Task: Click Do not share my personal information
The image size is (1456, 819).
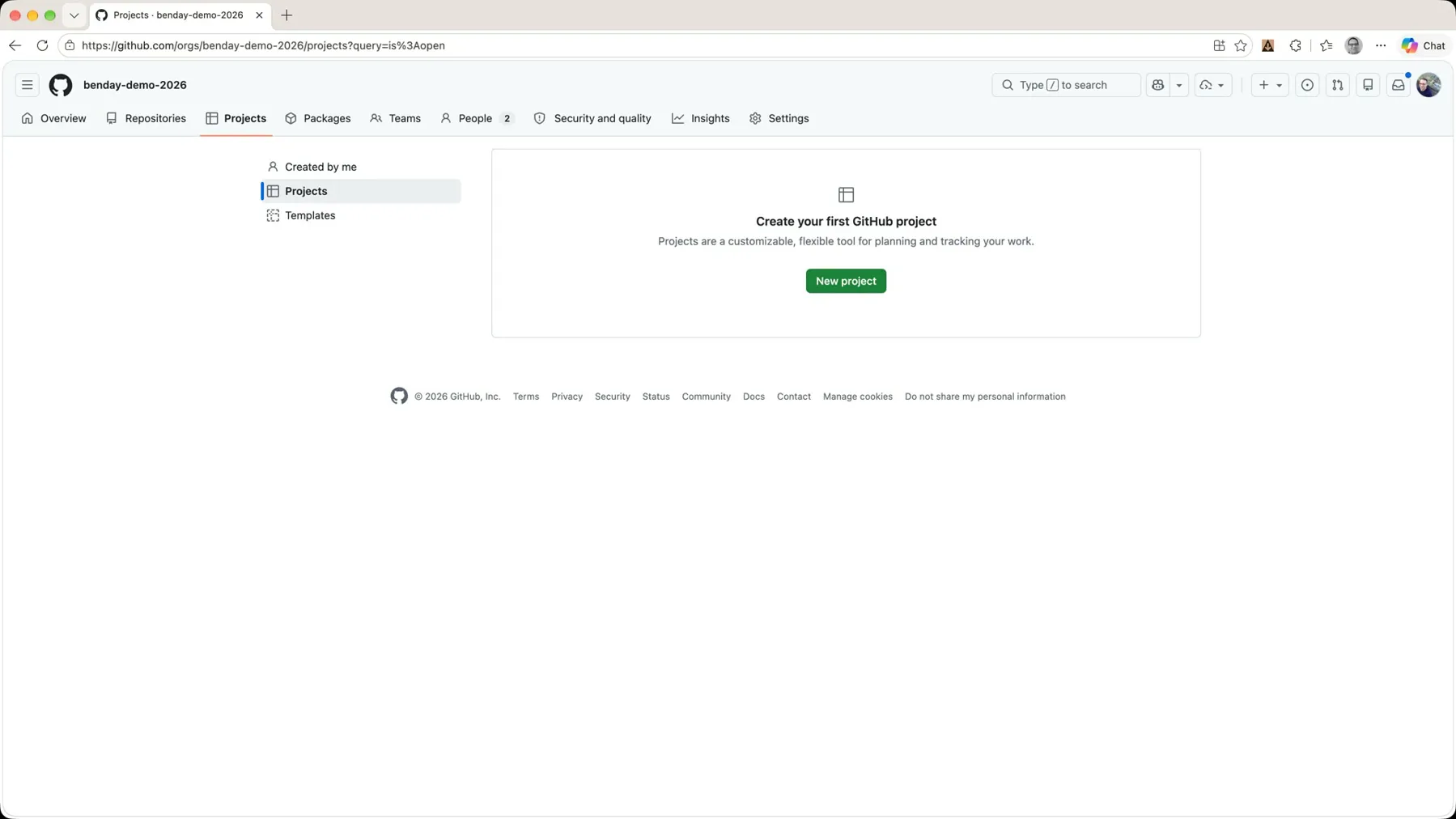Action: pos(985,397)
